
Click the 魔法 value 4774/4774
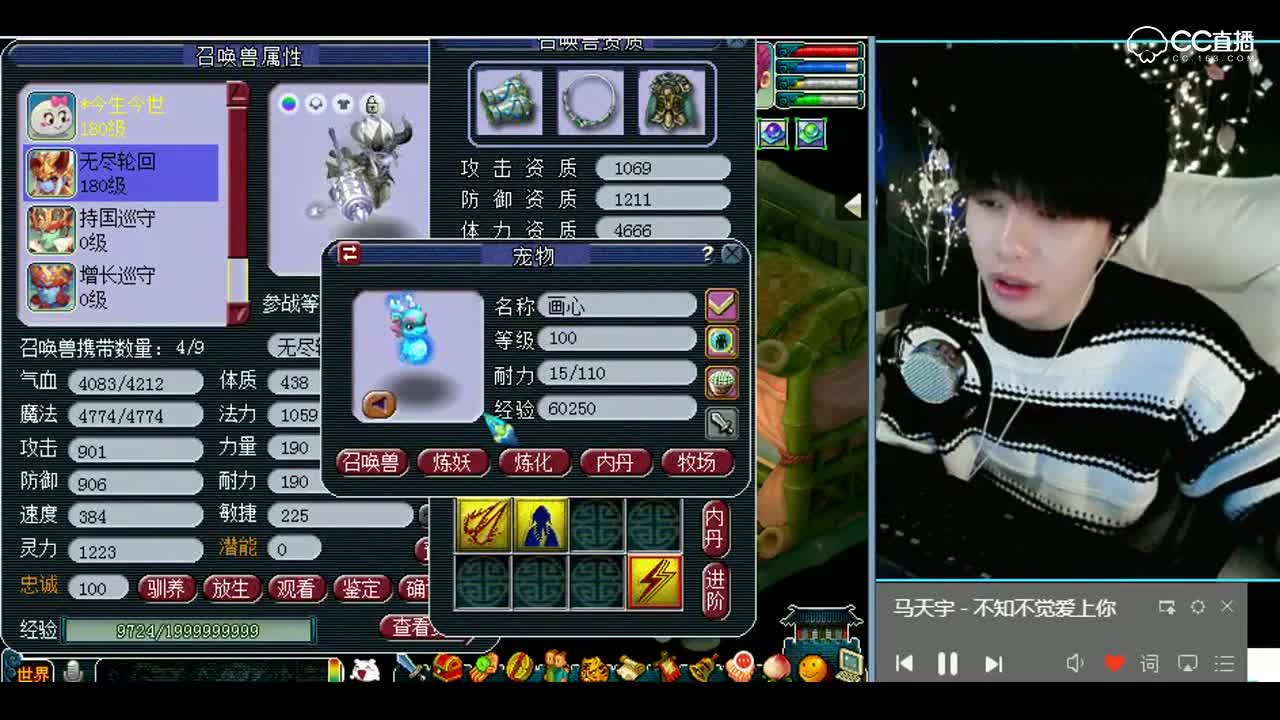135,415
